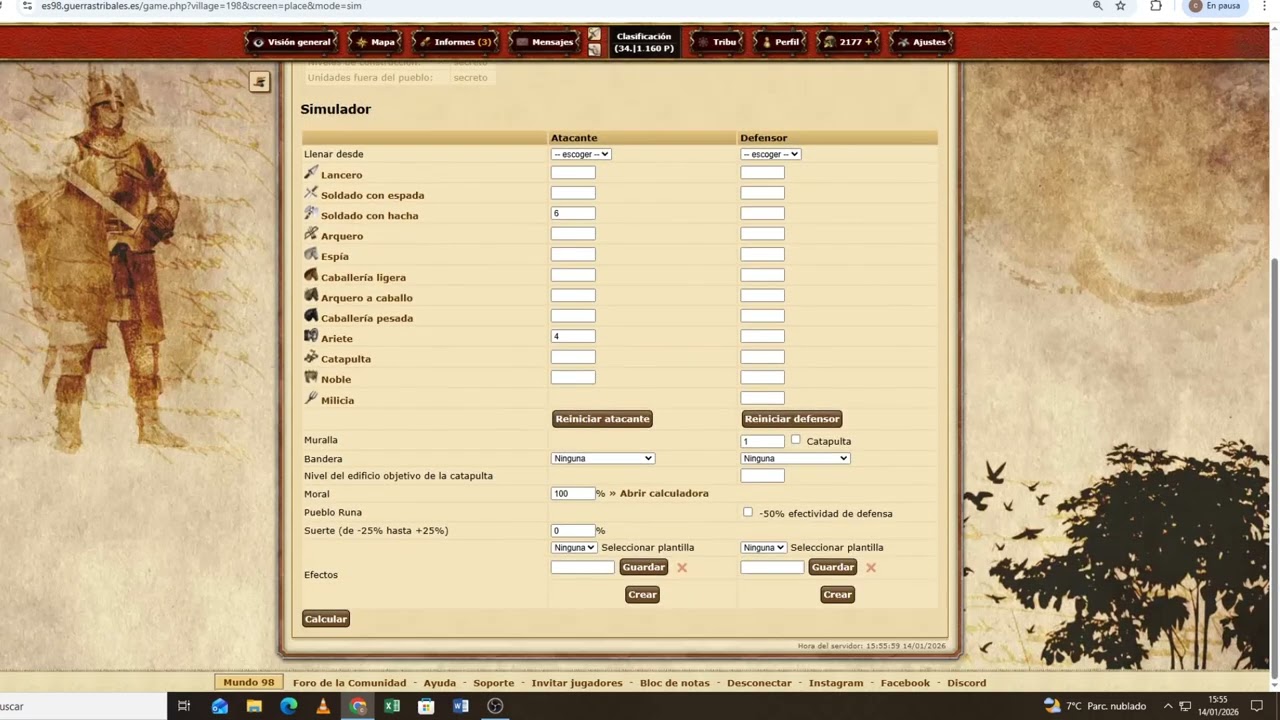Open the attacker Seleccionar plantilla dropdown
This screenshot has width=1280, height=720.
[574, 547]
